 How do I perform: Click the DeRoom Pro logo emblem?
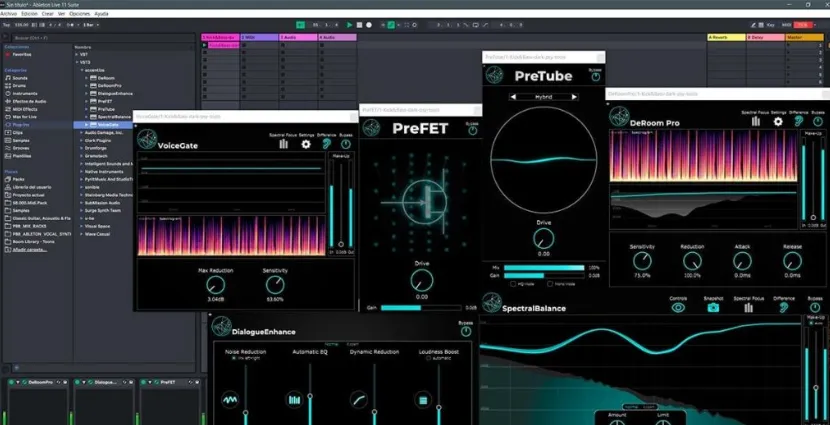pos(619,116)
